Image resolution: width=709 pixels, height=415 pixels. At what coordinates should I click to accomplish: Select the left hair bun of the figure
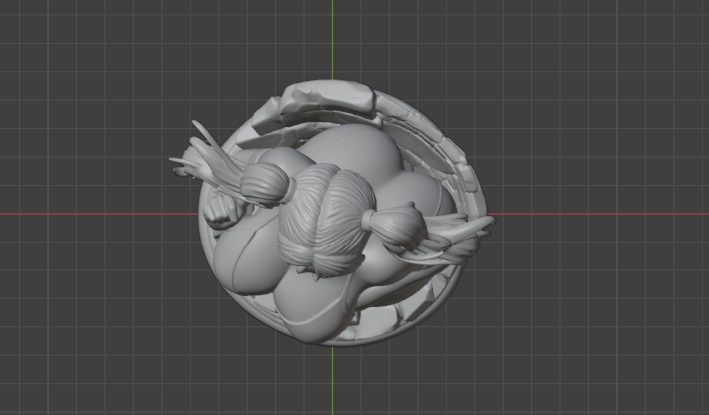point(264,185)
